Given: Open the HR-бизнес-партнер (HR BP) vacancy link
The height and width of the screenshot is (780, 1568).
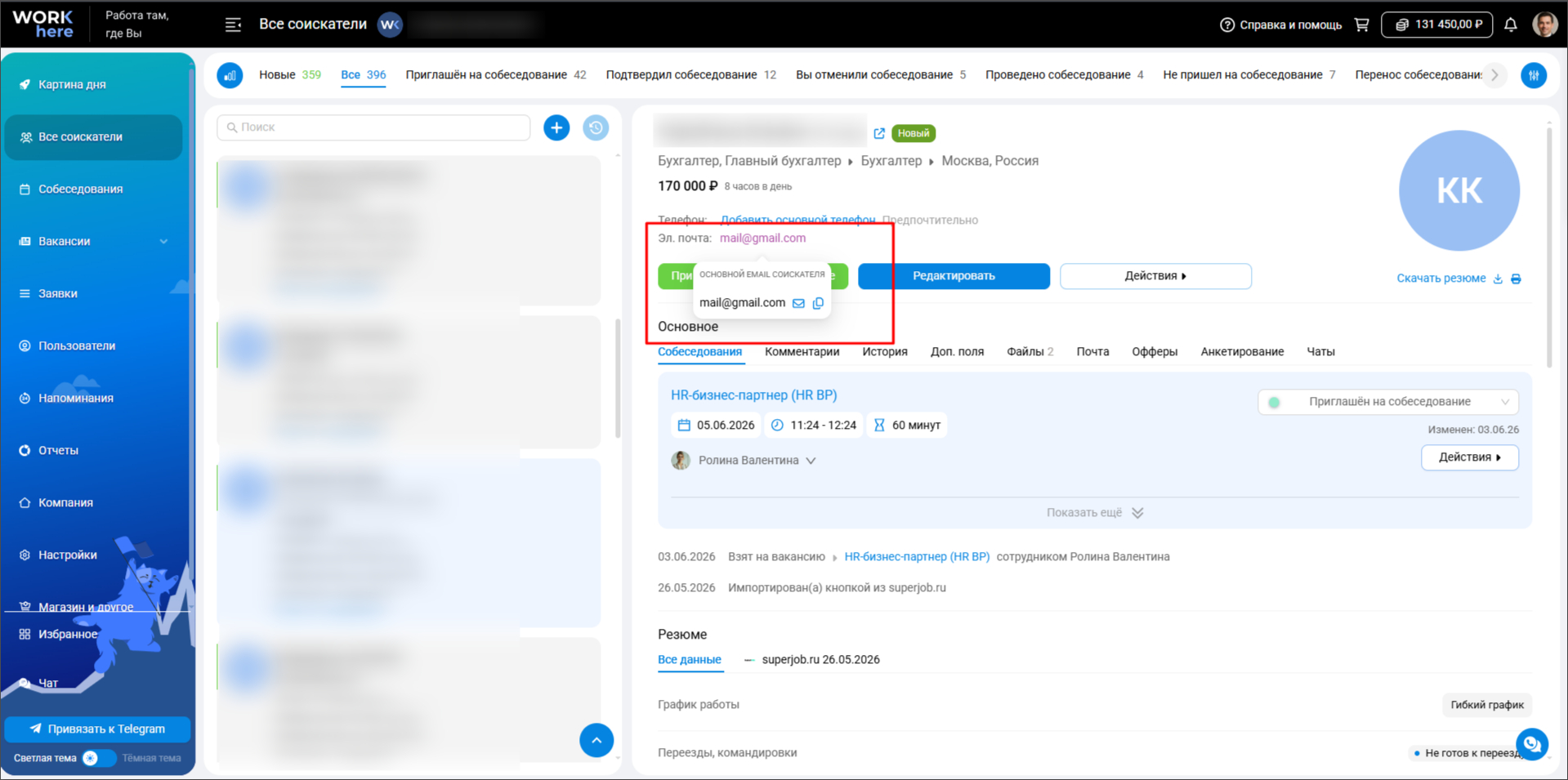Looking at the screenshot, I should point(753,395).
